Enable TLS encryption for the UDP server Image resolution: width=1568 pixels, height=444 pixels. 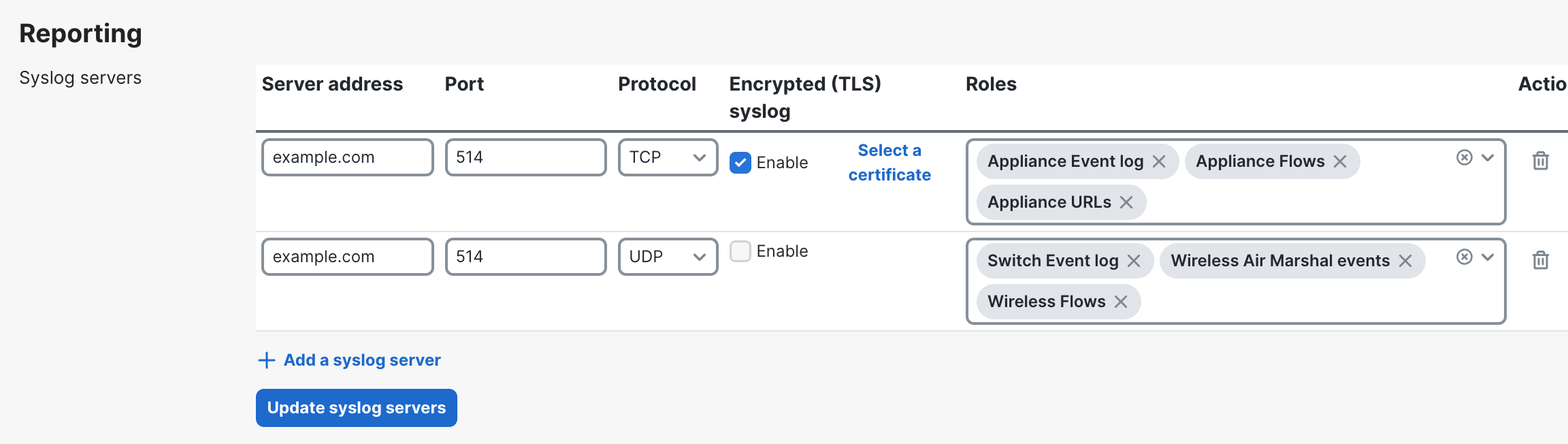coord(740,251)
